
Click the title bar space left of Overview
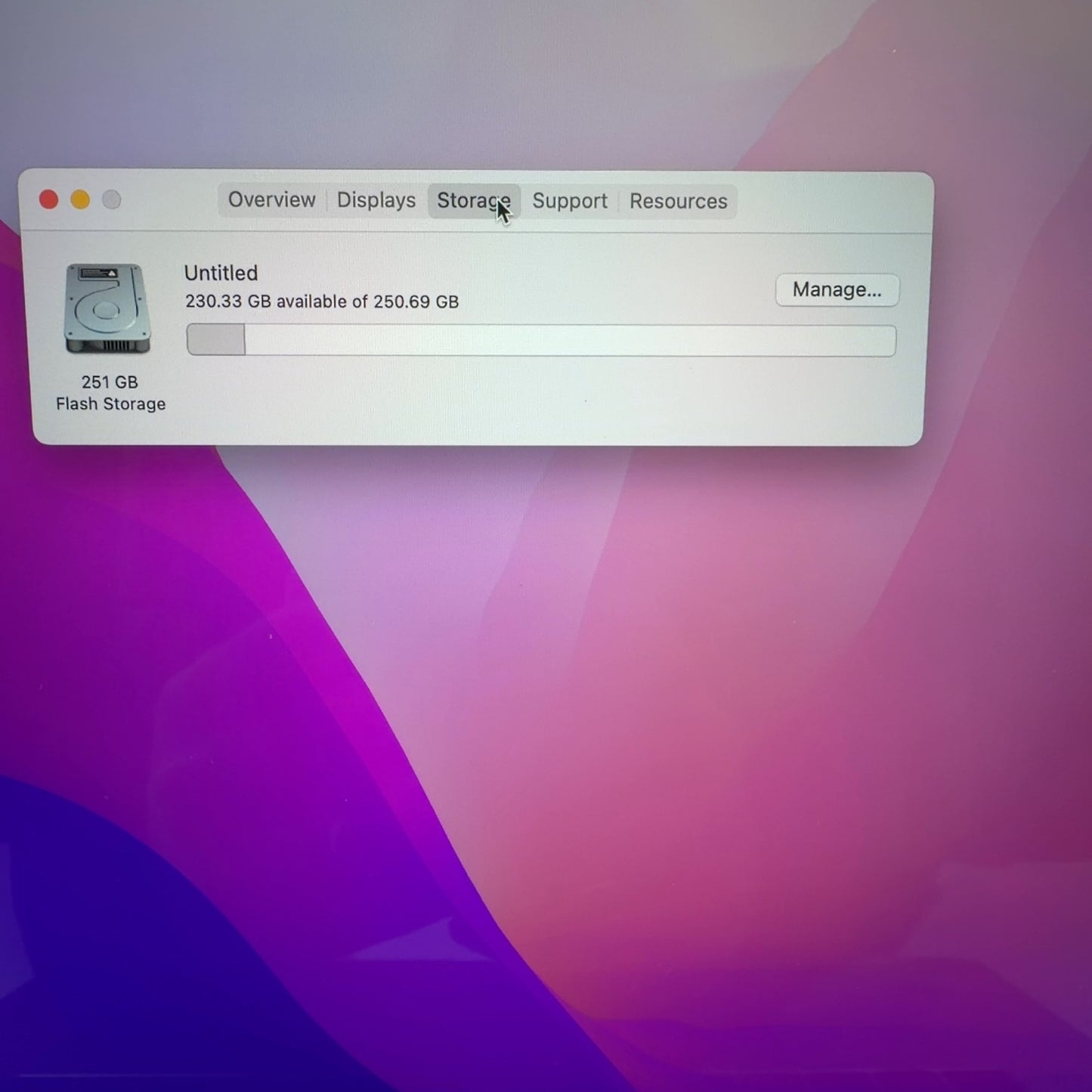pos(170,200)
